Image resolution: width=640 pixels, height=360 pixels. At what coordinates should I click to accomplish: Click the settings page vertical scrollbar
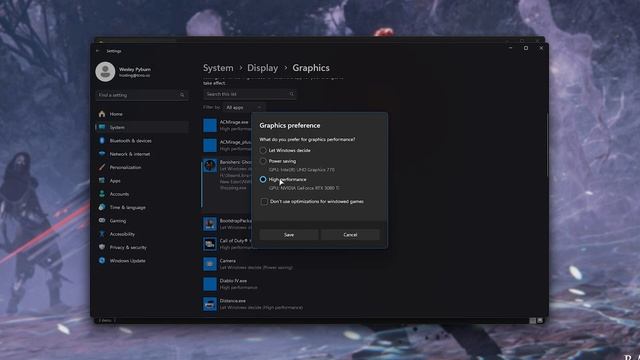pos(547,145)
